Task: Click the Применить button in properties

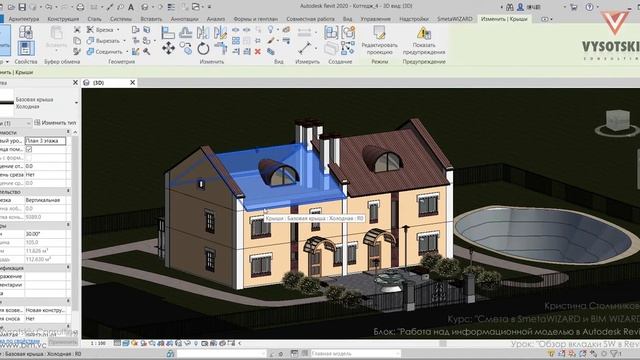Action: (63, 342)
